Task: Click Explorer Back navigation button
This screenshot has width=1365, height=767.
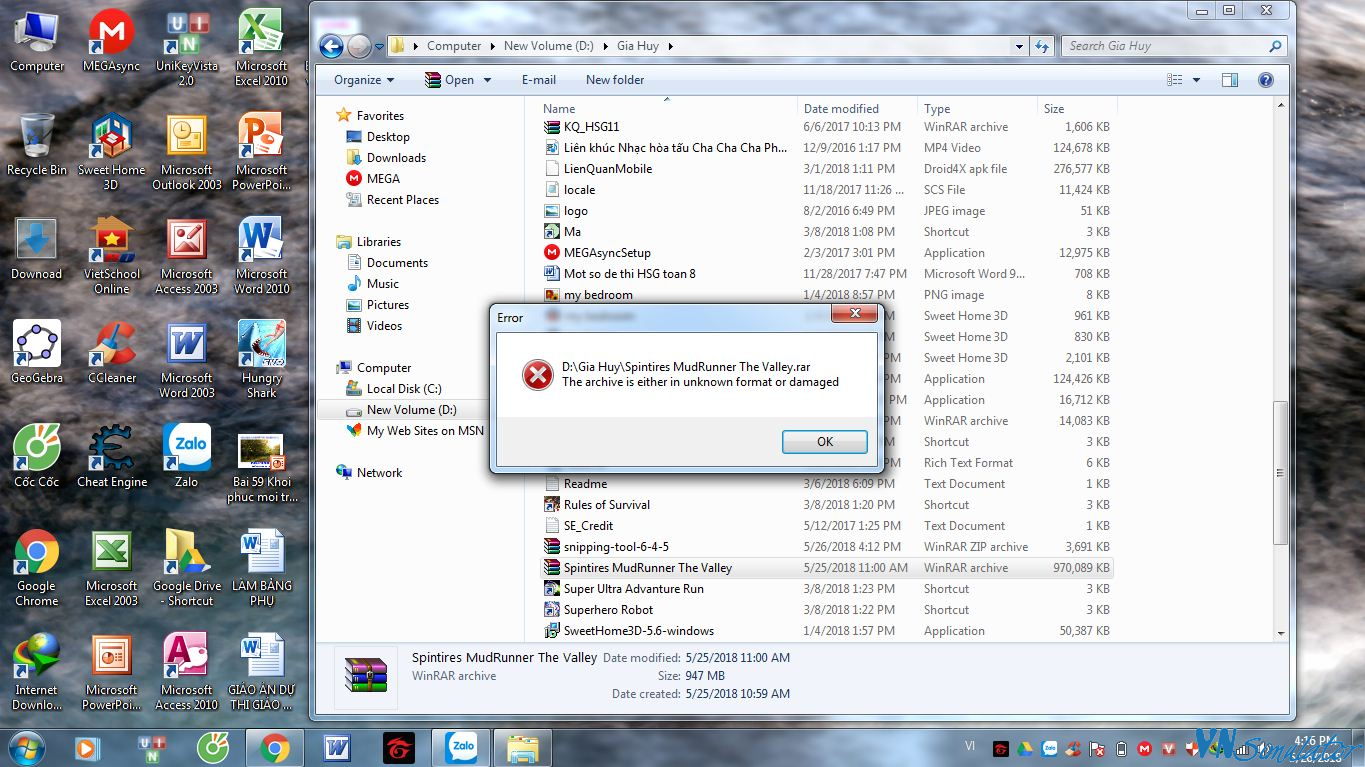Action: click(x=331, y=46)
